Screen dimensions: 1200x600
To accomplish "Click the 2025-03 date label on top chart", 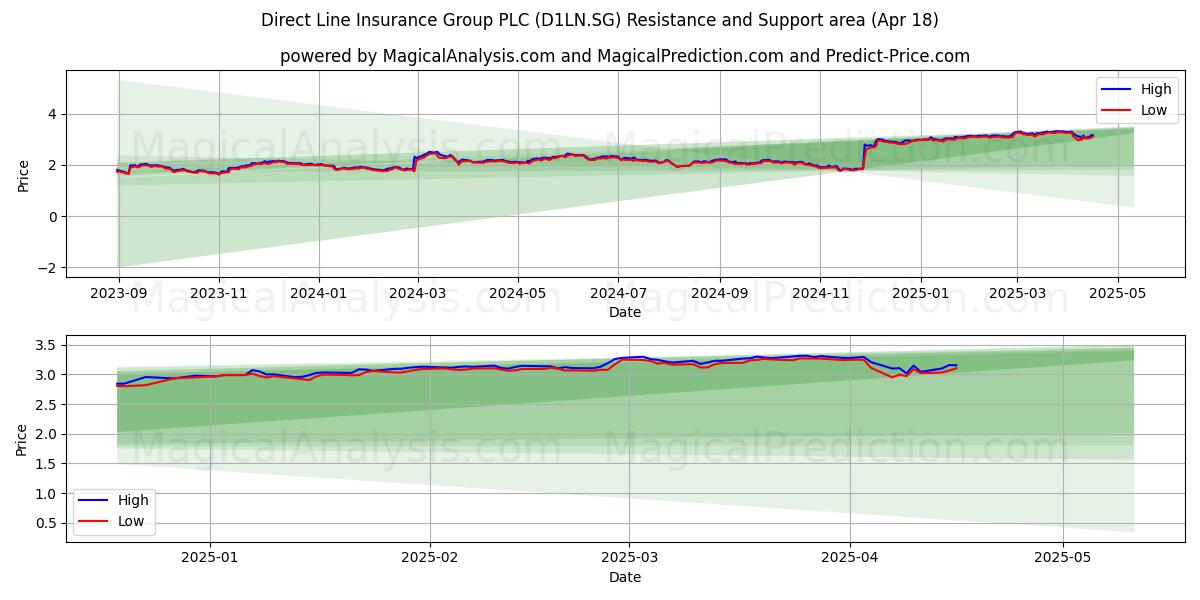I will coord(1017,294).
